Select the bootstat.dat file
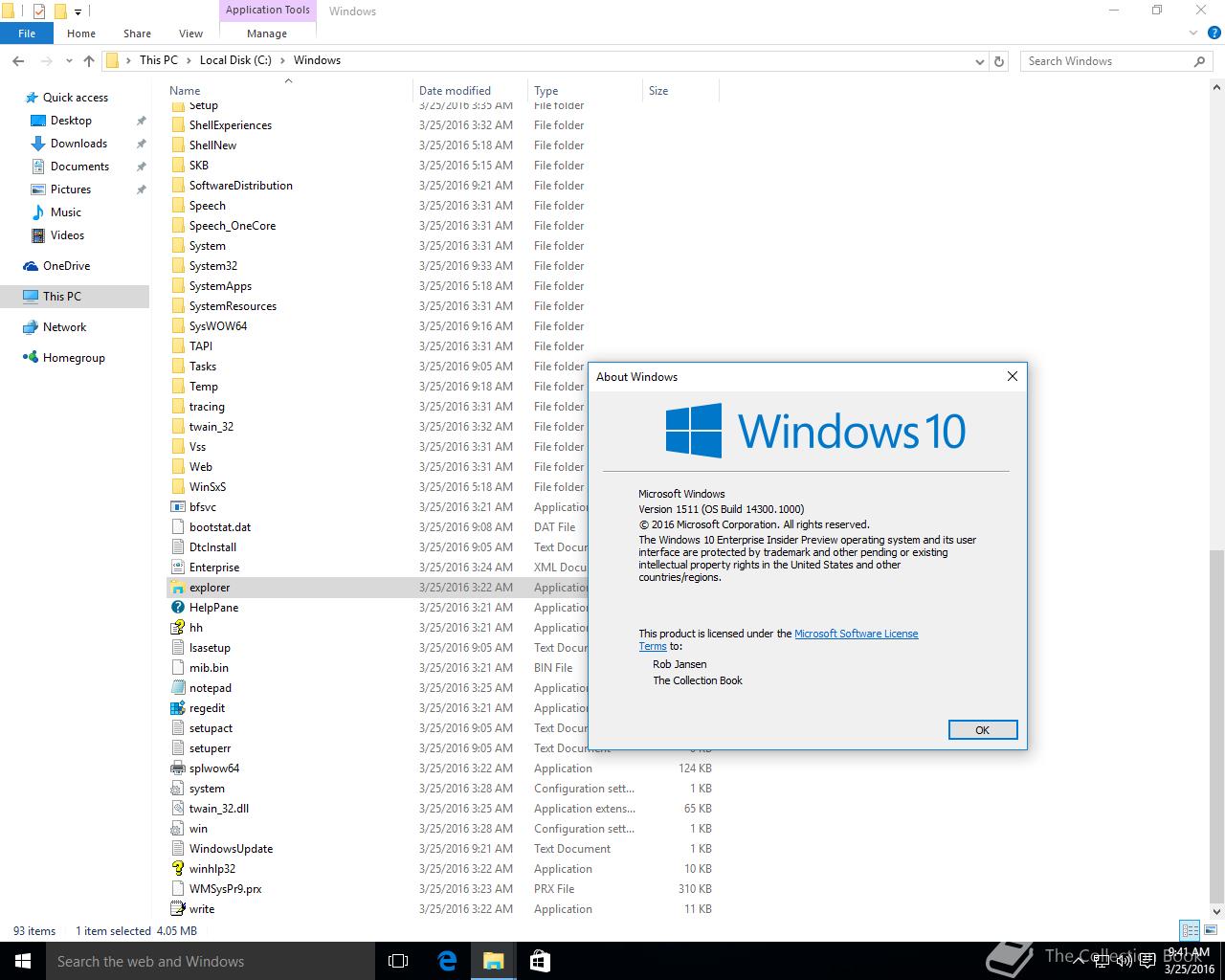 coord(220,527)
